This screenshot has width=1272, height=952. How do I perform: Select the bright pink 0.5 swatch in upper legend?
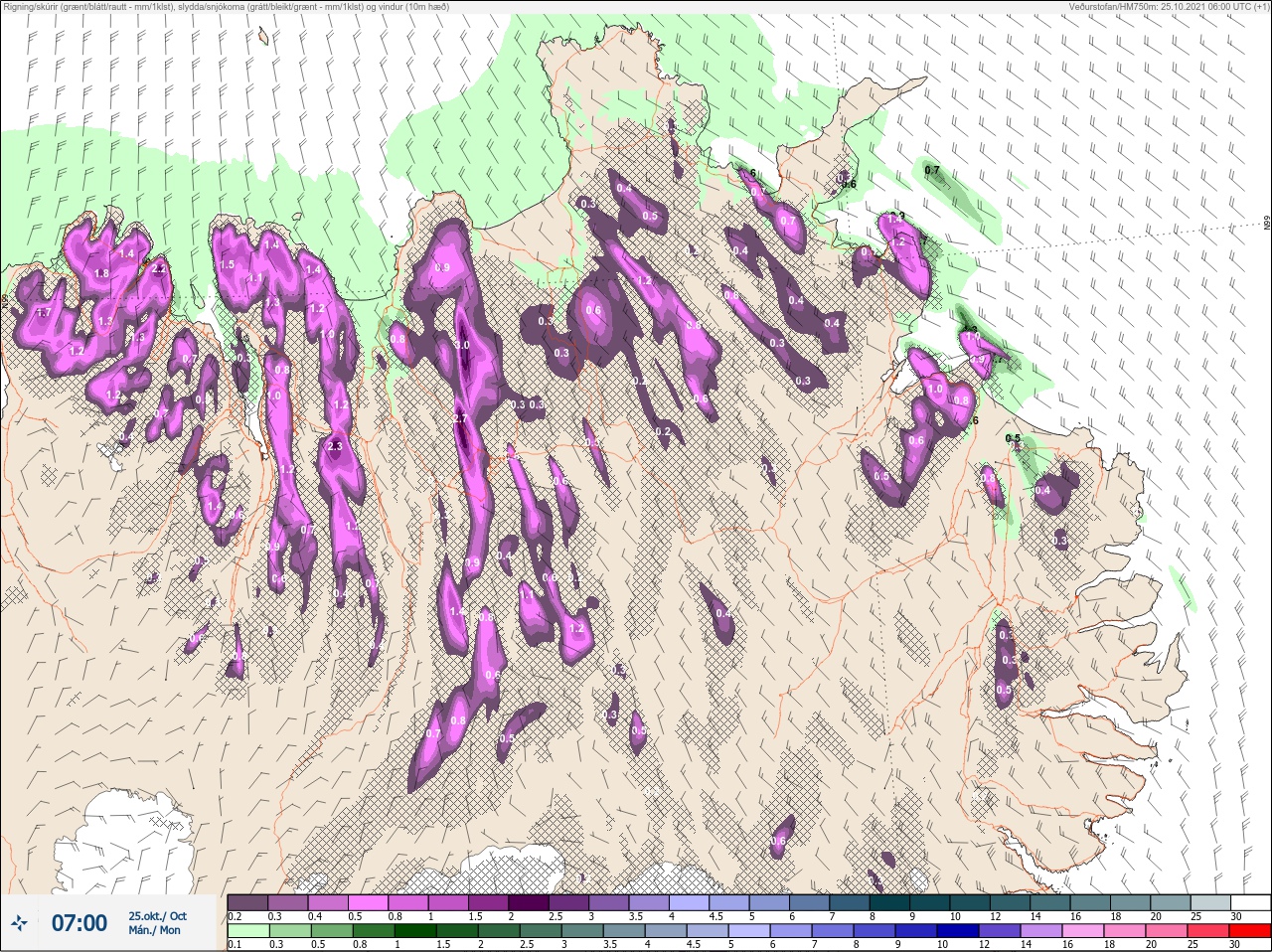click(368, 902)
